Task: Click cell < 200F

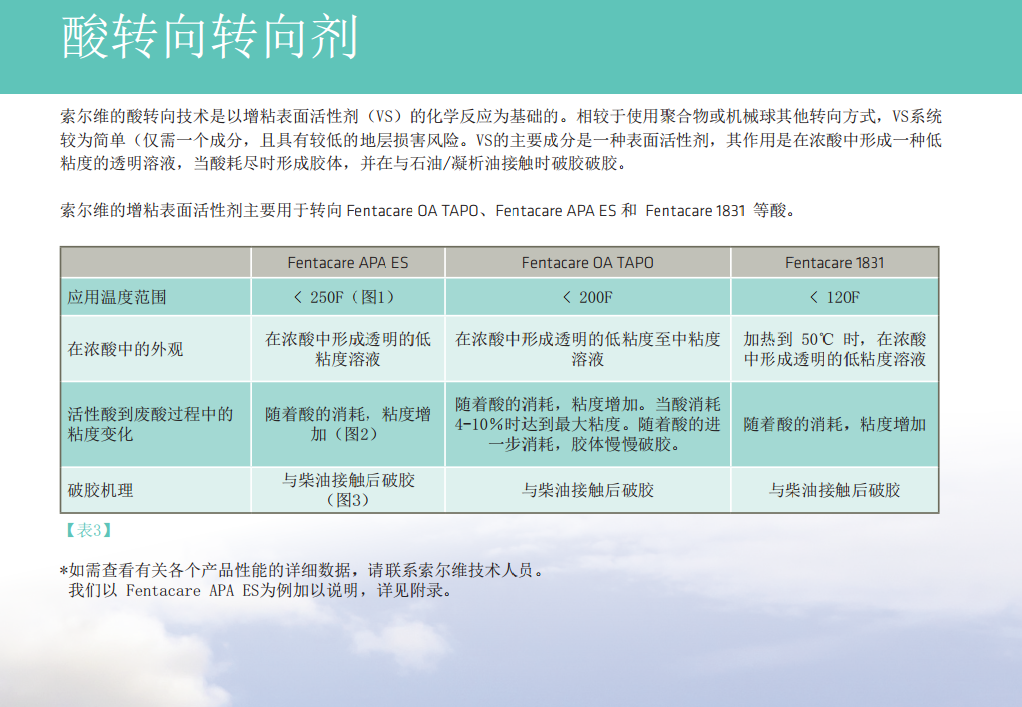Action: (587, 297)
